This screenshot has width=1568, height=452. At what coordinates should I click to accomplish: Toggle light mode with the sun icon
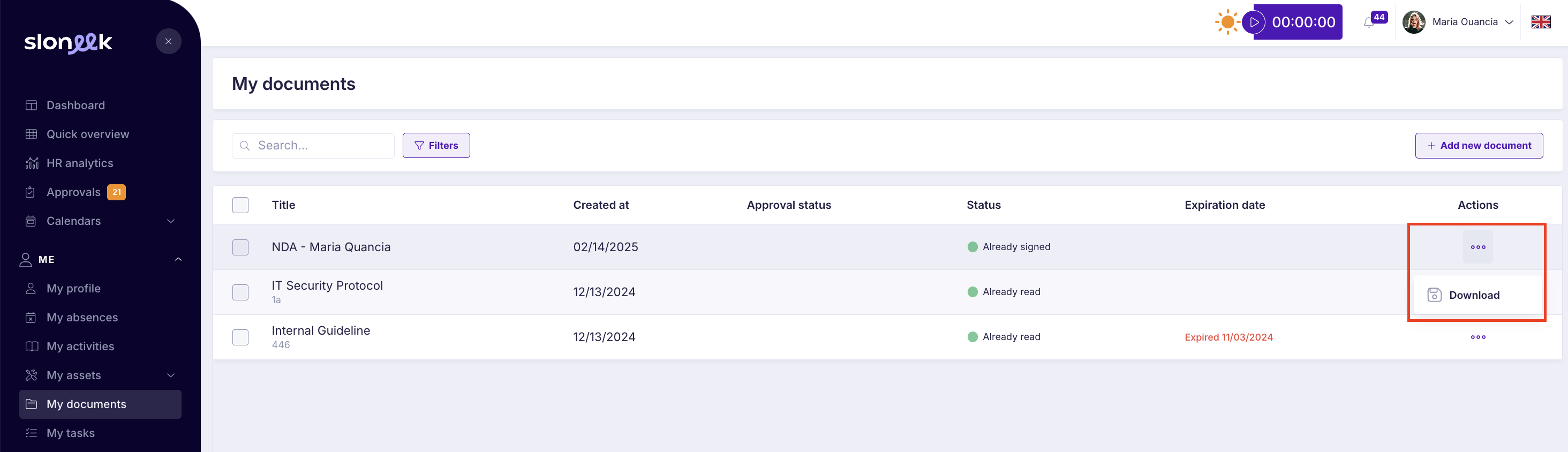click(x=1227, y=22)
